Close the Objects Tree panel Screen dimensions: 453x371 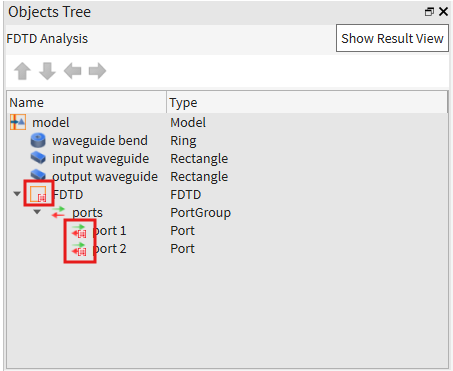(x=443, y=12)
